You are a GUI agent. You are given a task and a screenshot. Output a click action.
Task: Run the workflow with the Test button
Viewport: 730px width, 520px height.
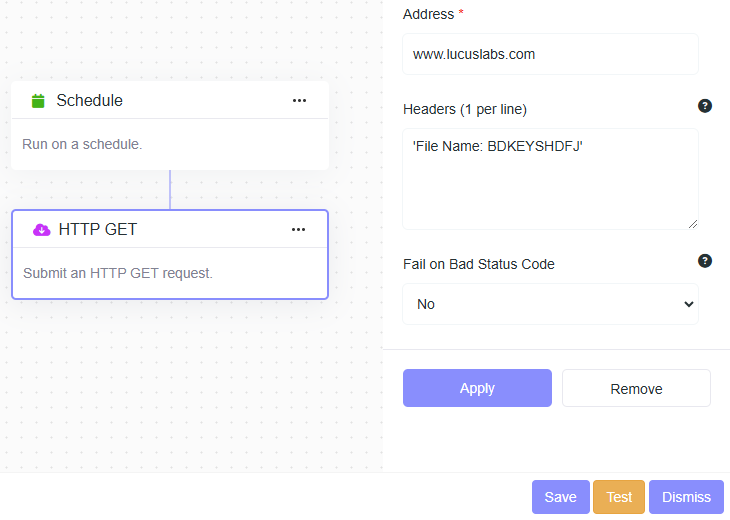[x=619, y=497]
